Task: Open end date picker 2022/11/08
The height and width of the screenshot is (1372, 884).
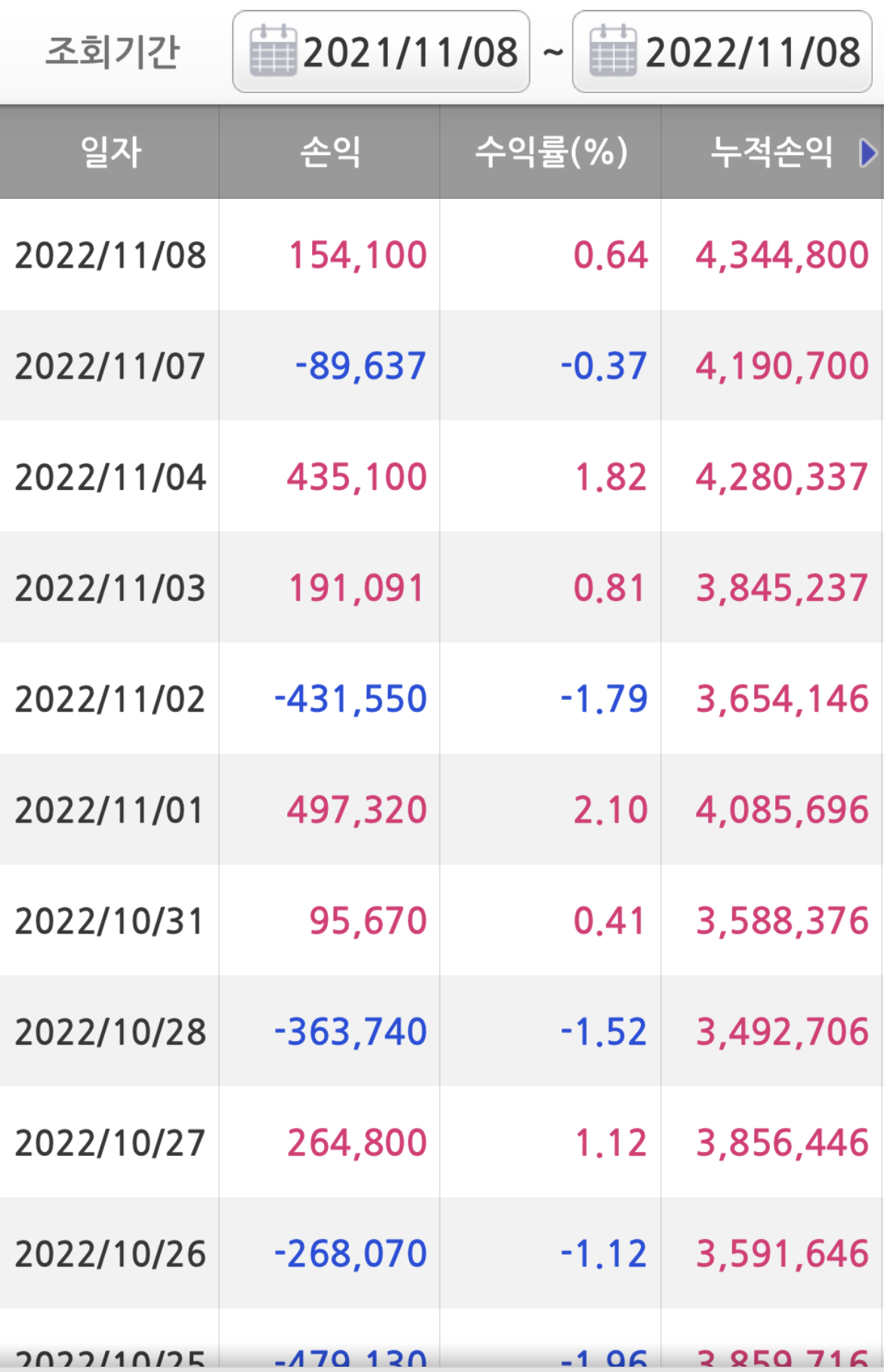Action: point(722,51)
